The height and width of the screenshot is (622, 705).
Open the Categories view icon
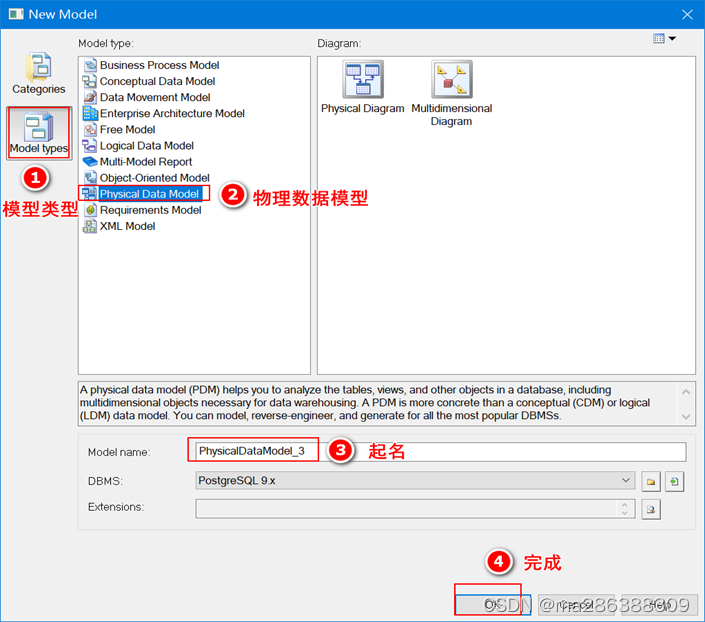pyautogui.click(x=39, y=73)
